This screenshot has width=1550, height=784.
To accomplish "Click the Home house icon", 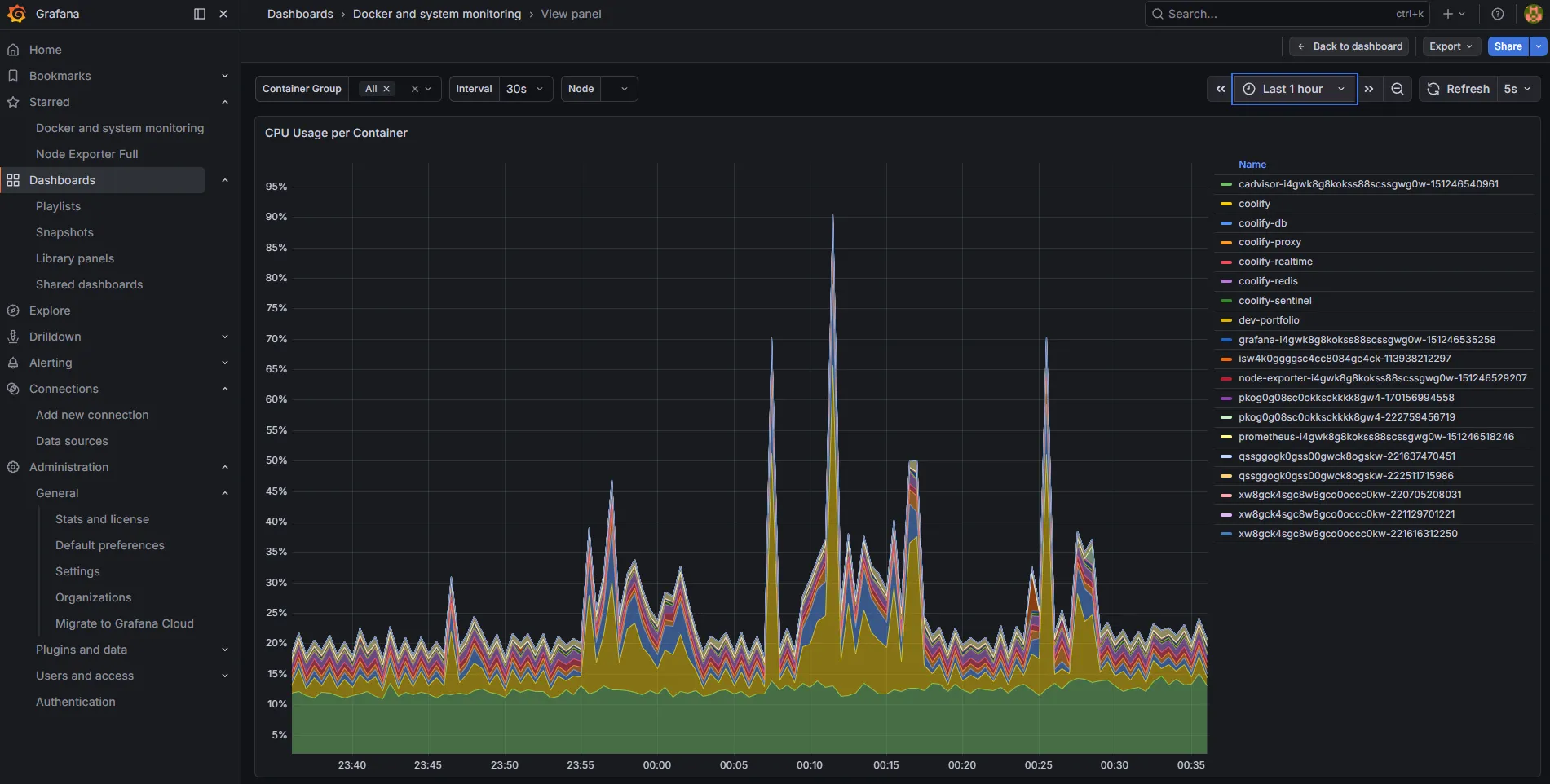I will point(13,50).
